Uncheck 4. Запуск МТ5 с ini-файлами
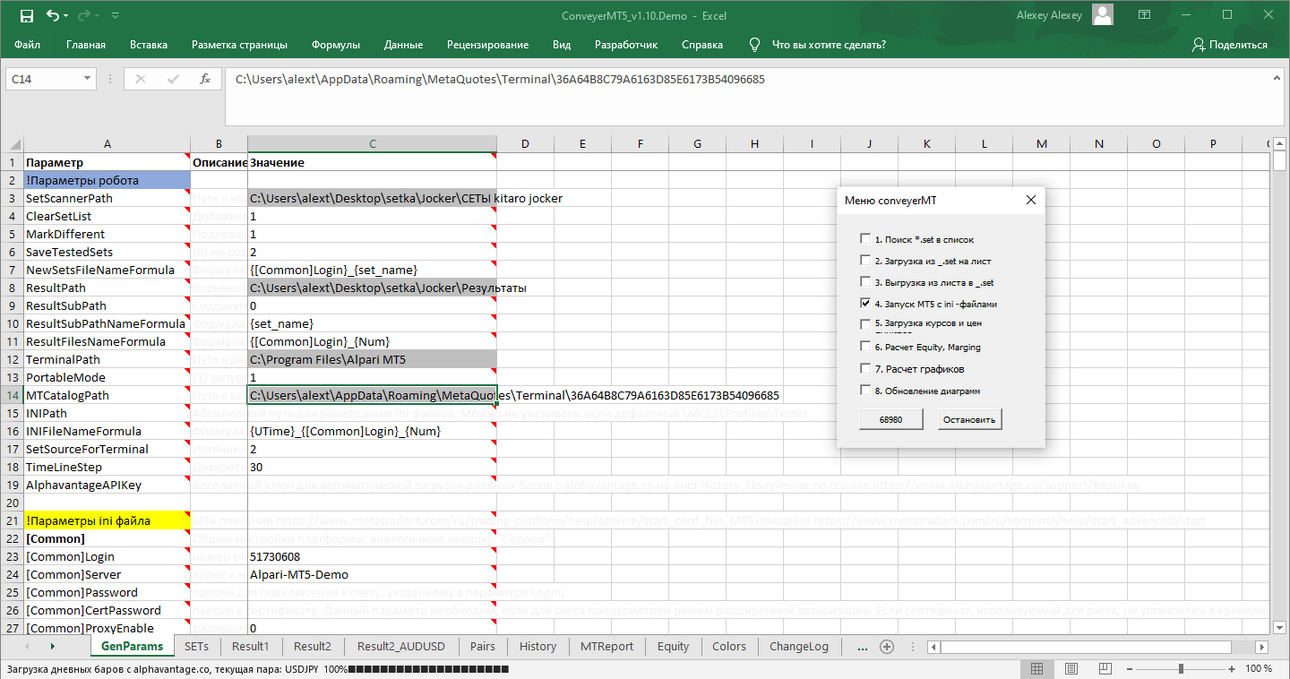The width and height of the screenshot is (1290, 679). coord(865,303)
